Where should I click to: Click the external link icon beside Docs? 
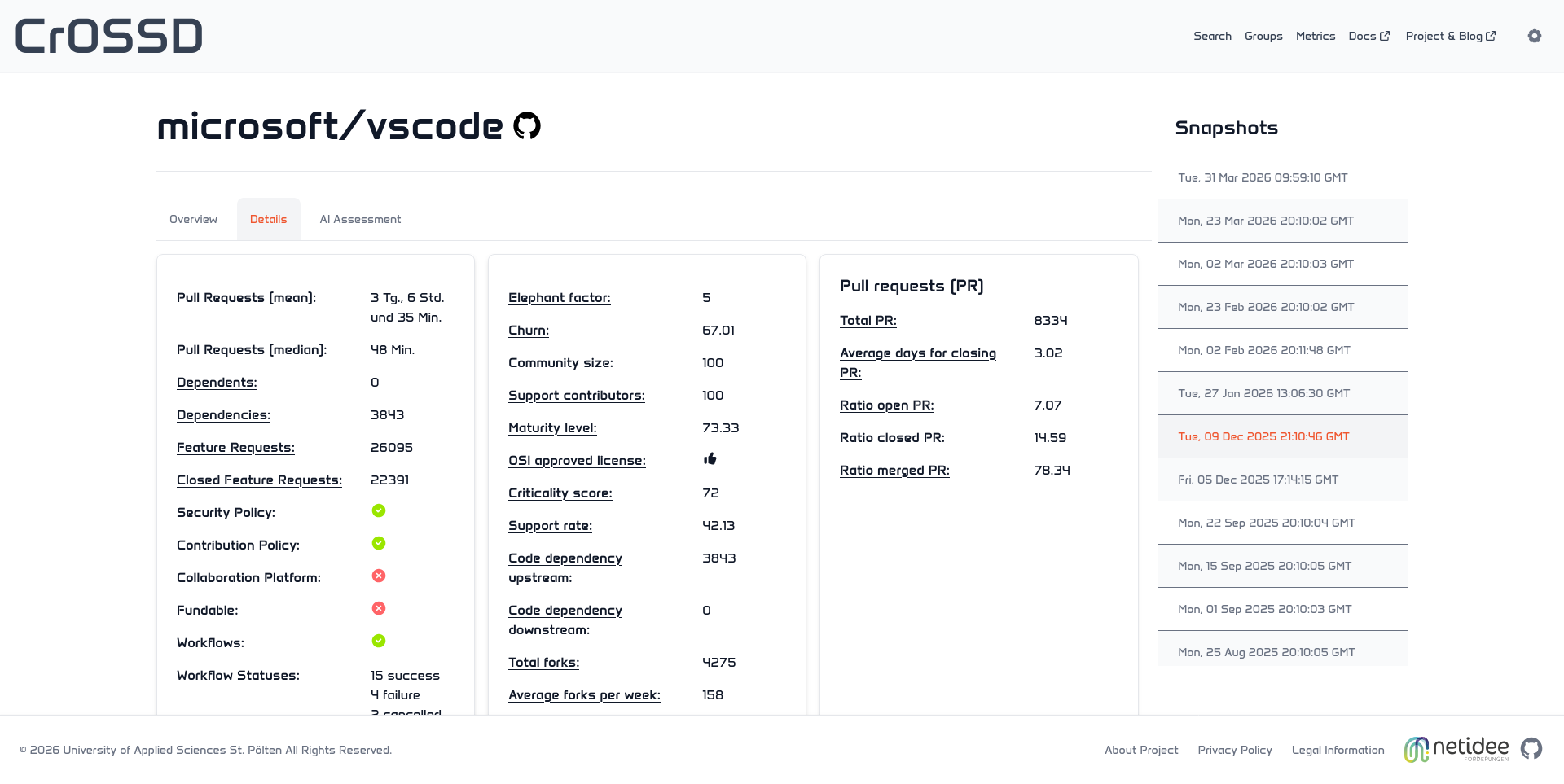pos(1385,35)
